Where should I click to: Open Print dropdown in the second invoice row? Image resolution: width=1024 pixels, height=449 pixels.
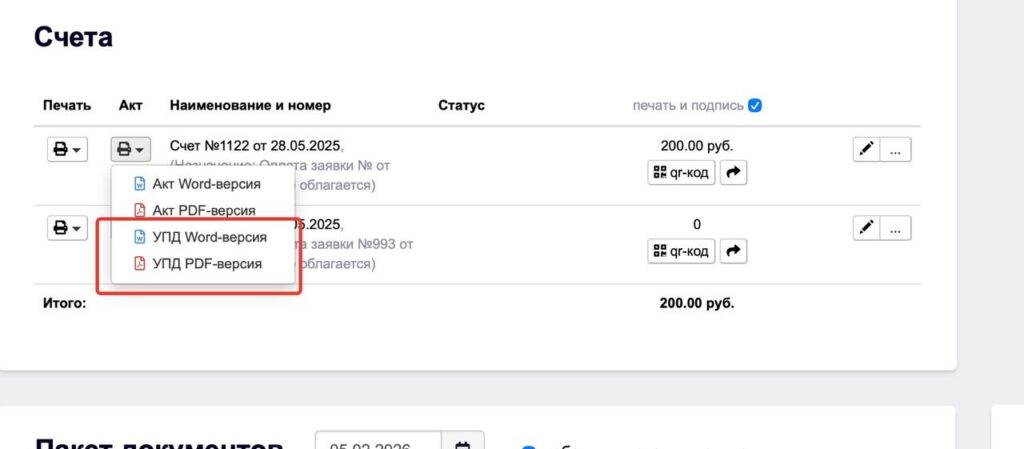pos(66,228)
